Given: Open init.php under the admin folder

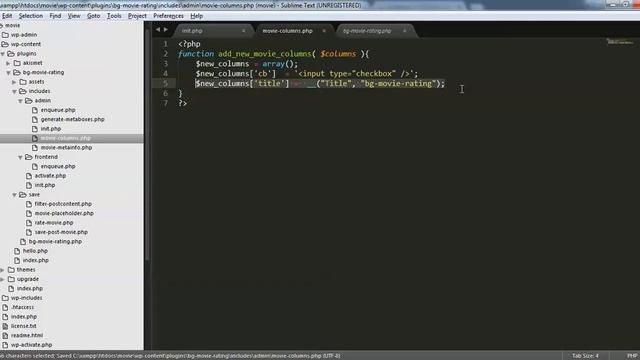Looking at the screenshot, I should click(51, 129).
